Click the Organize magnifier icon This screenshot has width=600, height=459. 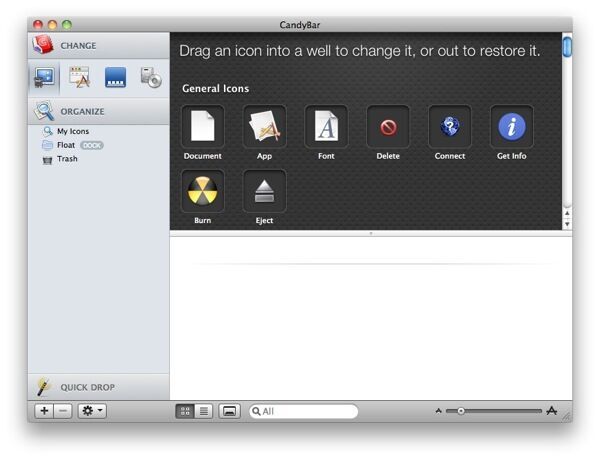(x=44, y=111)
